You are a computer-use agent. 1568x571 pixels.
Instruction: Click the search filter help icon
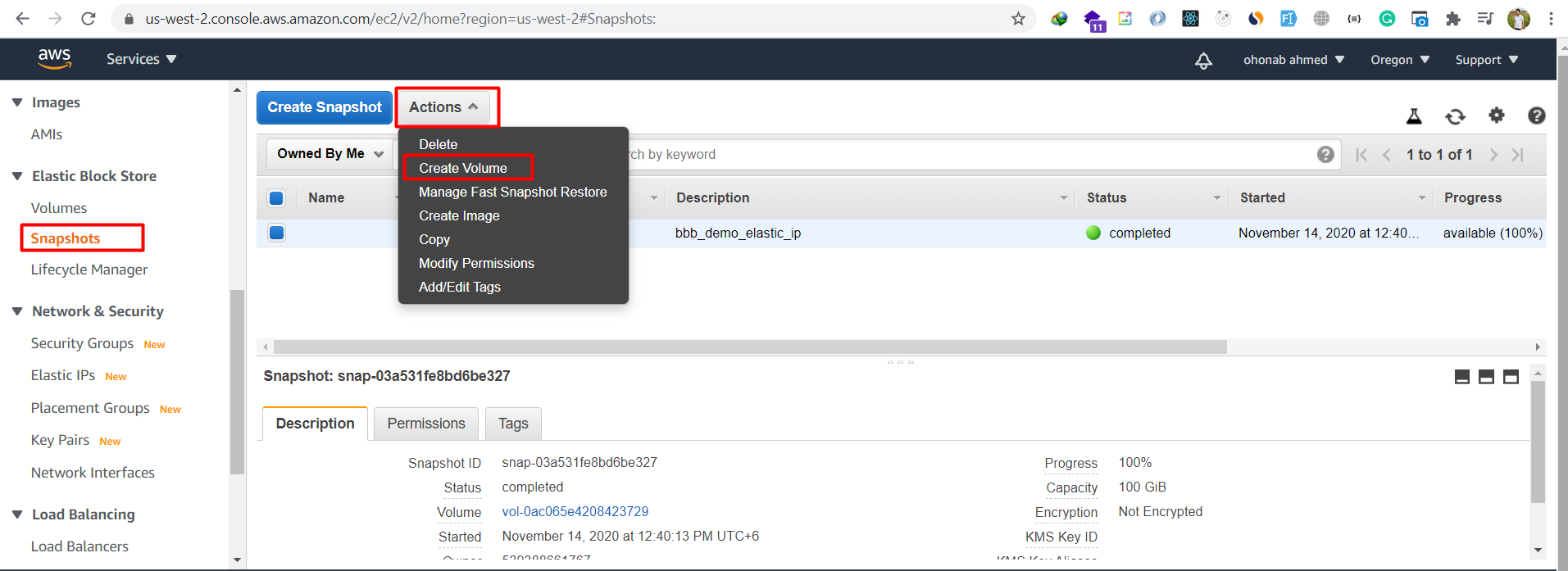1325,155
